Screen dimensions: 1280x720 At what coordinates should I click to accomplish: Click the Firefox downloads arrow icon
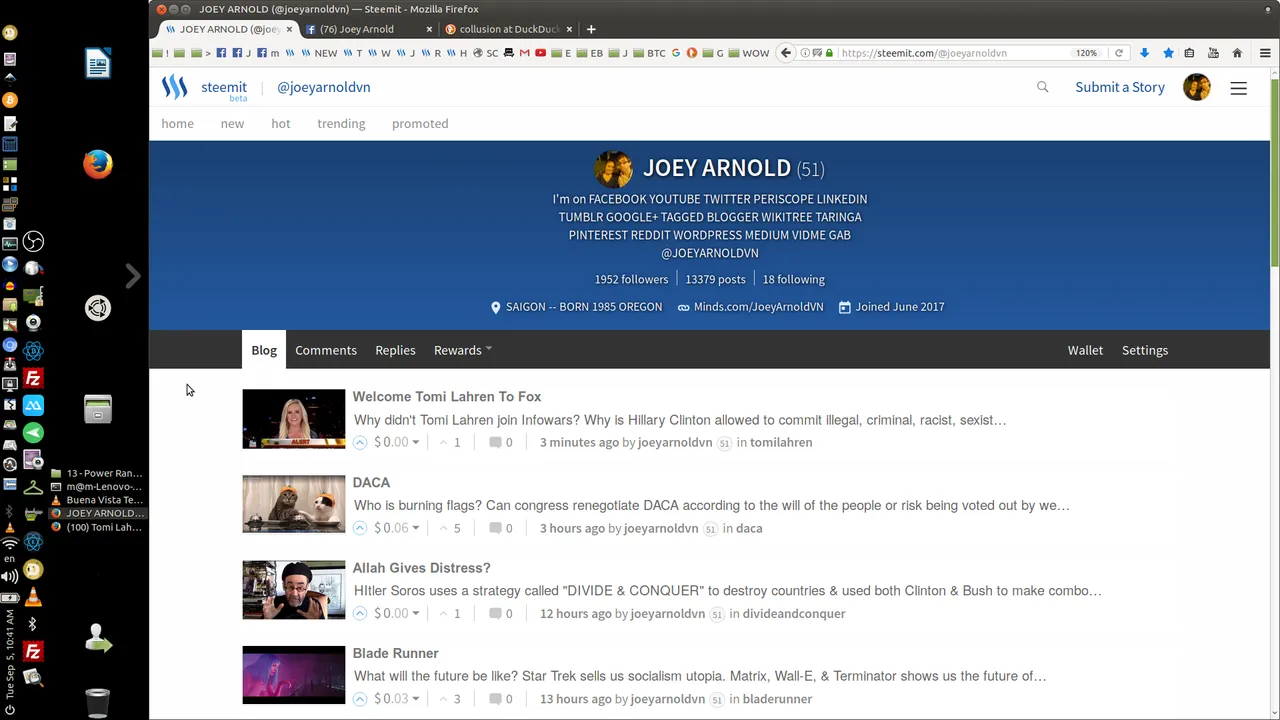[1144, 53]
